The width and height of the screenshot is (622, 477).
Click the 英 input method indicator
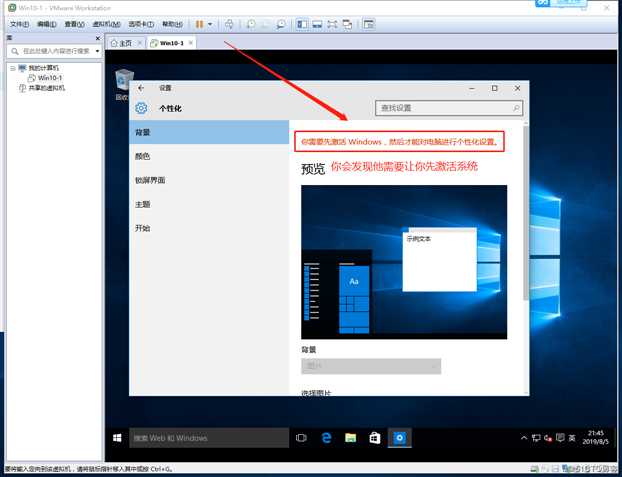click(572, 438)
